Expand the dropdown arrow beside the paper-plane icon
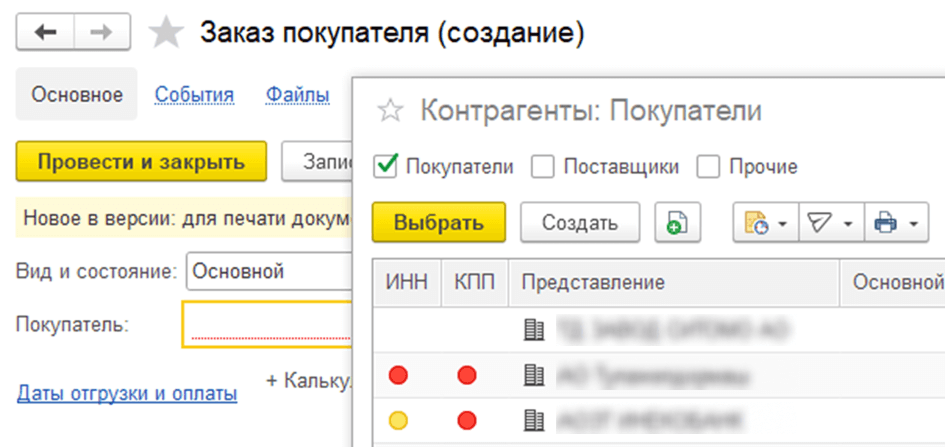Image resolution: width=945 pixels, height=447 pixels. [847, 223]
